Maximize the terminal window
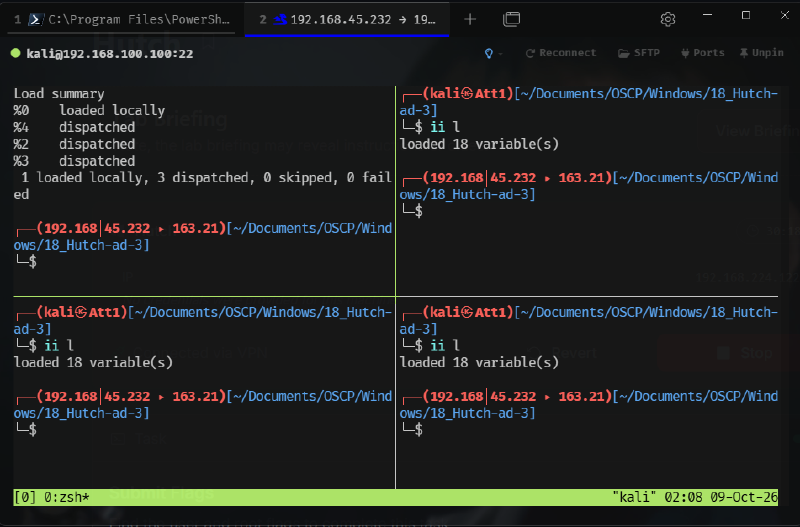Image resolution: width=800 pixels, height=527 pixels. 745,15
